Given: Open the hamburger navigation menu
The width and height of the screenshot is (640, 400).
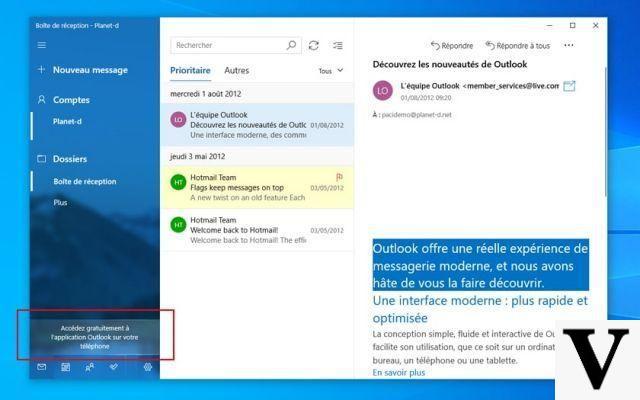Looking at the screenshot, I should (42, 45).
